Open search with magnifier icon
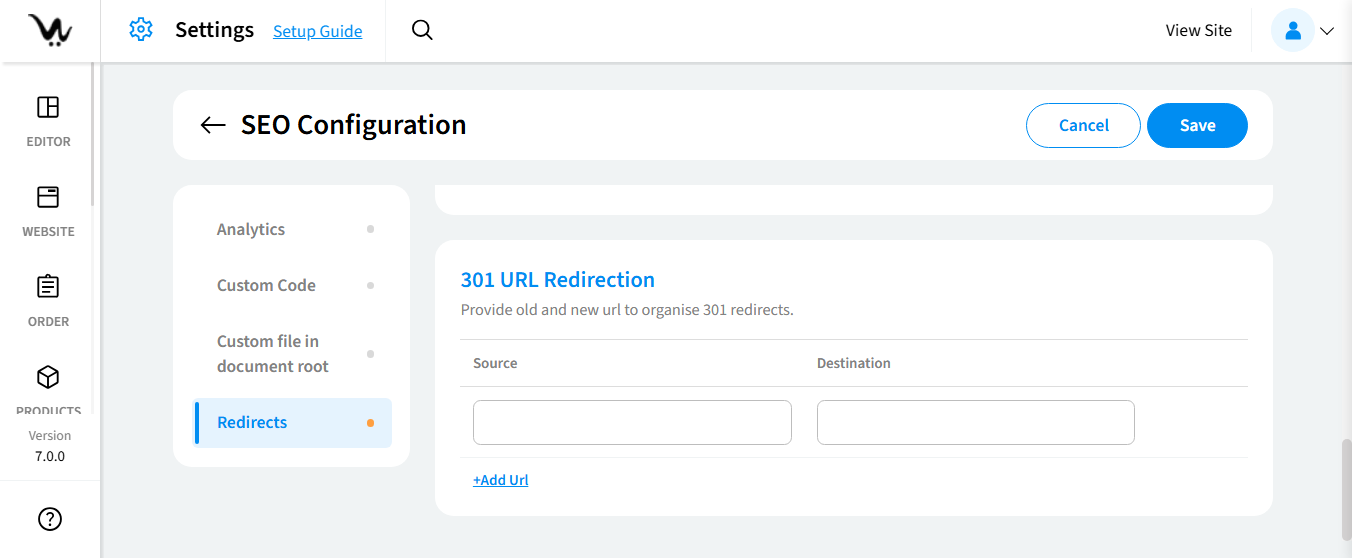This screenshot has width=1352, height=558. (x=422, y=30)
